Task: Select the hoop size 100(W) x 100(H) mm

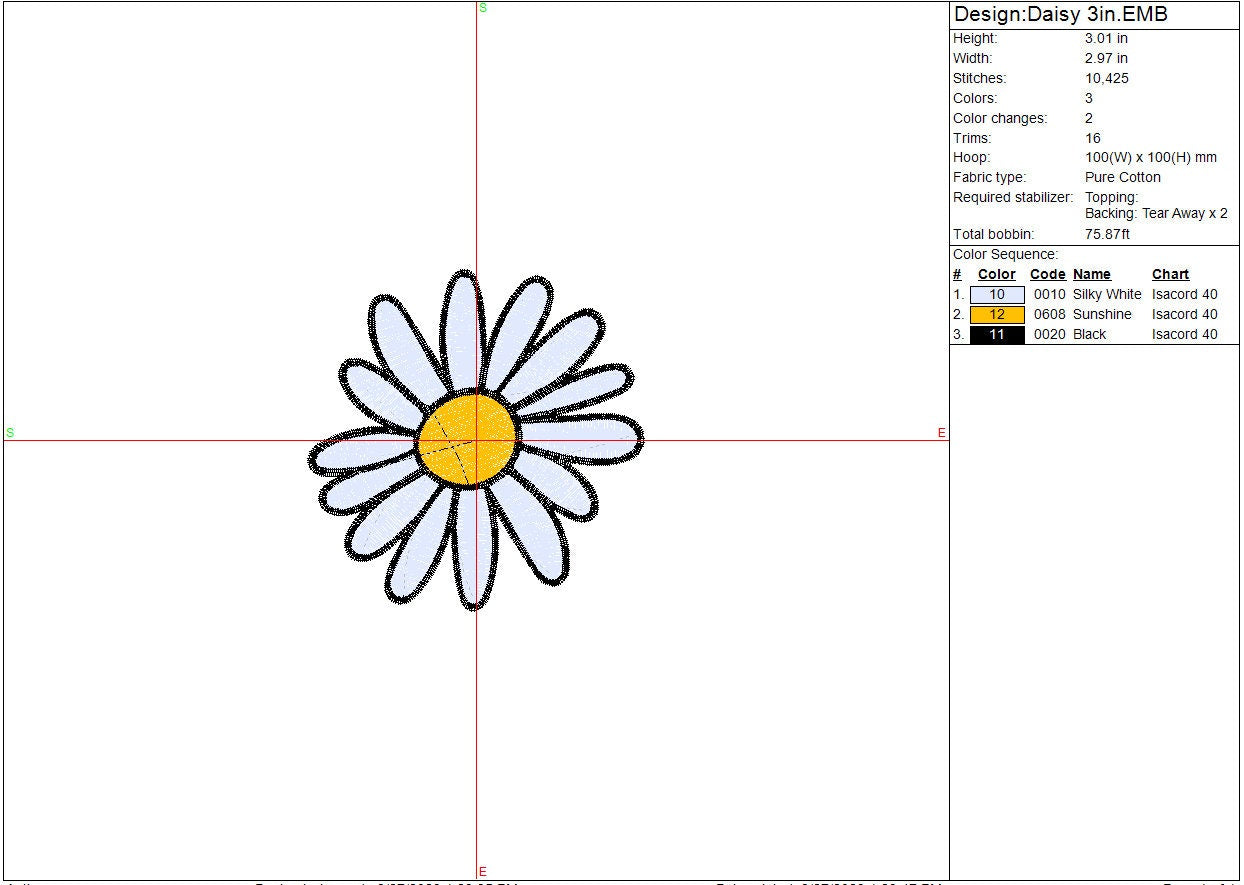Action: (1150, 158)
